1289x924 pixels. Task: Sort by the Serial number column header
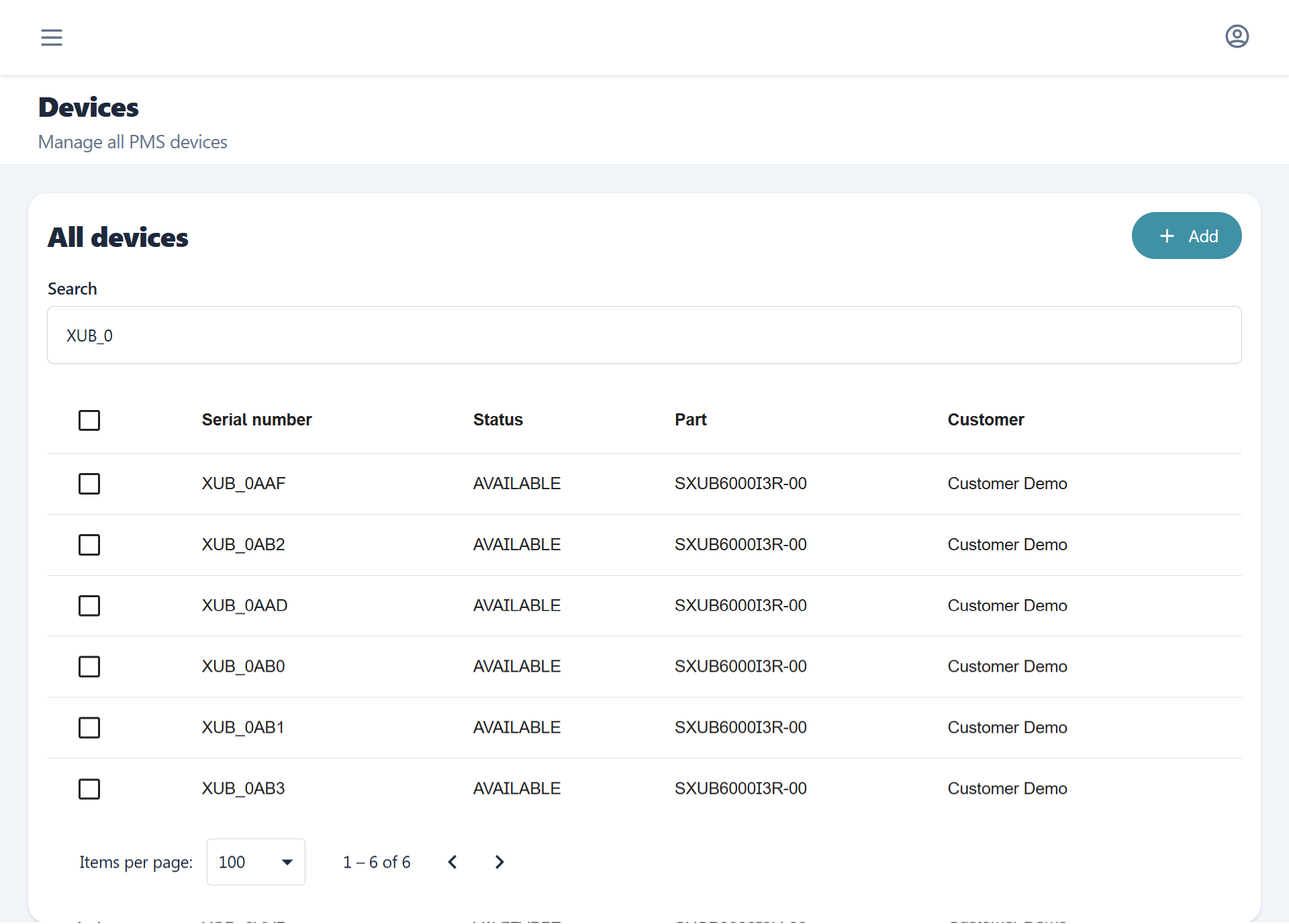[256, 420]
